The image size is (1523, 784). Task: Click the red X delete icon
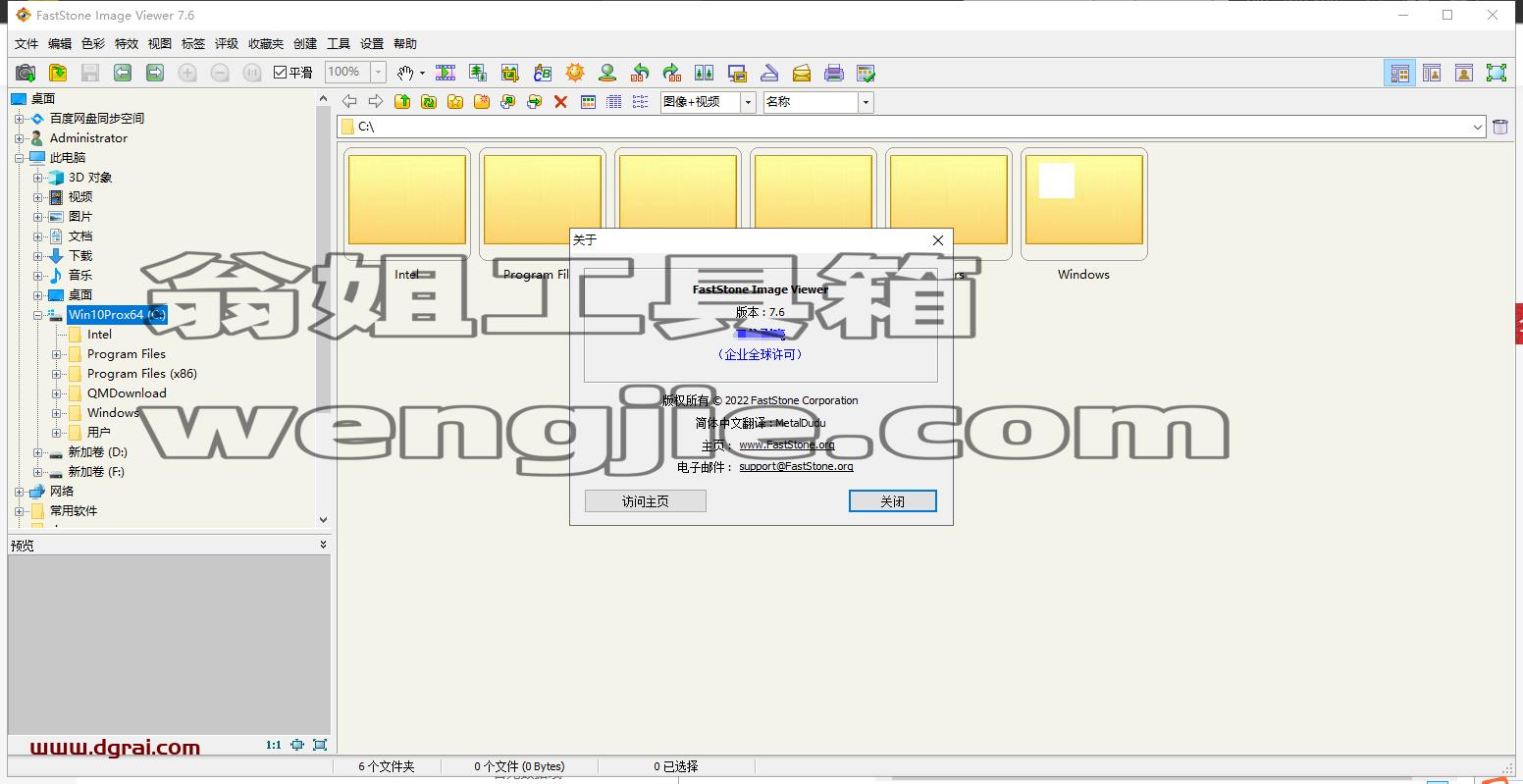(561, 102)
